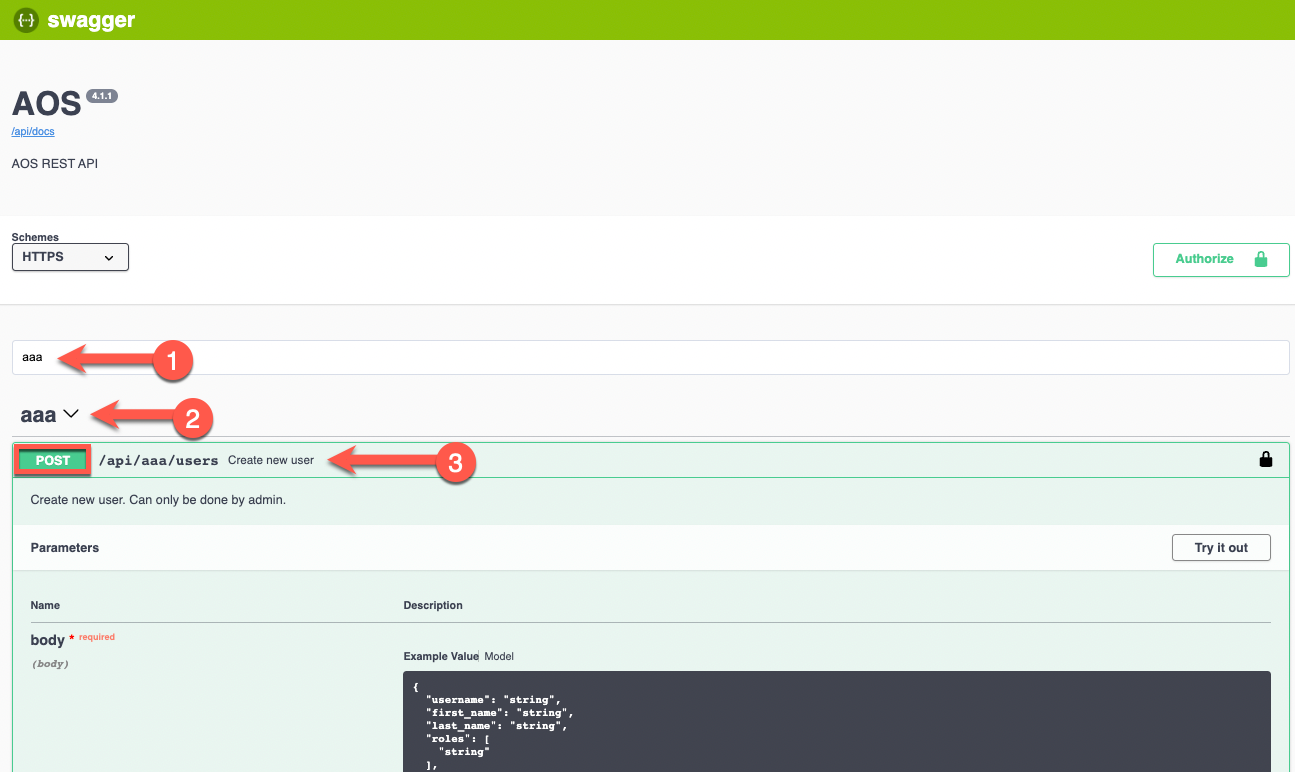Click the body parameter name in Parameters list
This screenshot has height=772, width=1295.
click(47, 639)
